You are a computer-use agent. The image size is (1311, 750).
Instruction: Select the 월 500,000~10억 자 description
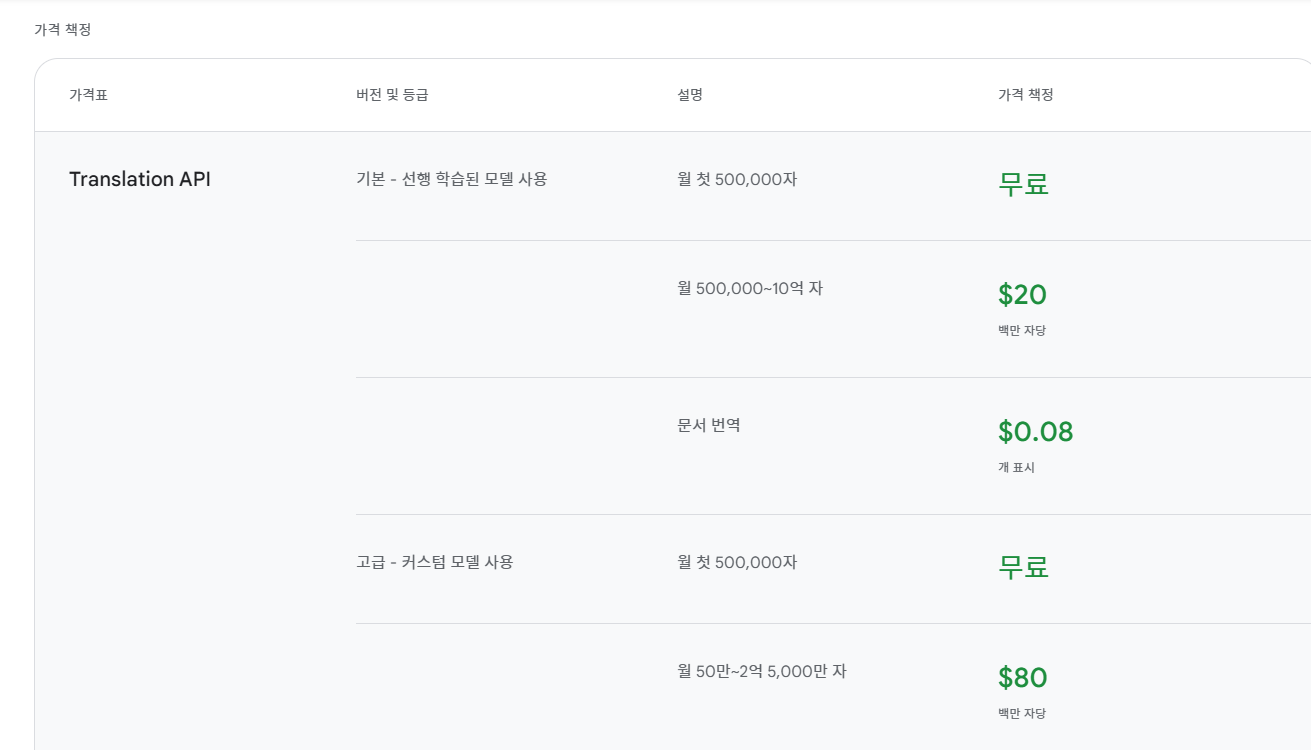point(750,288)
